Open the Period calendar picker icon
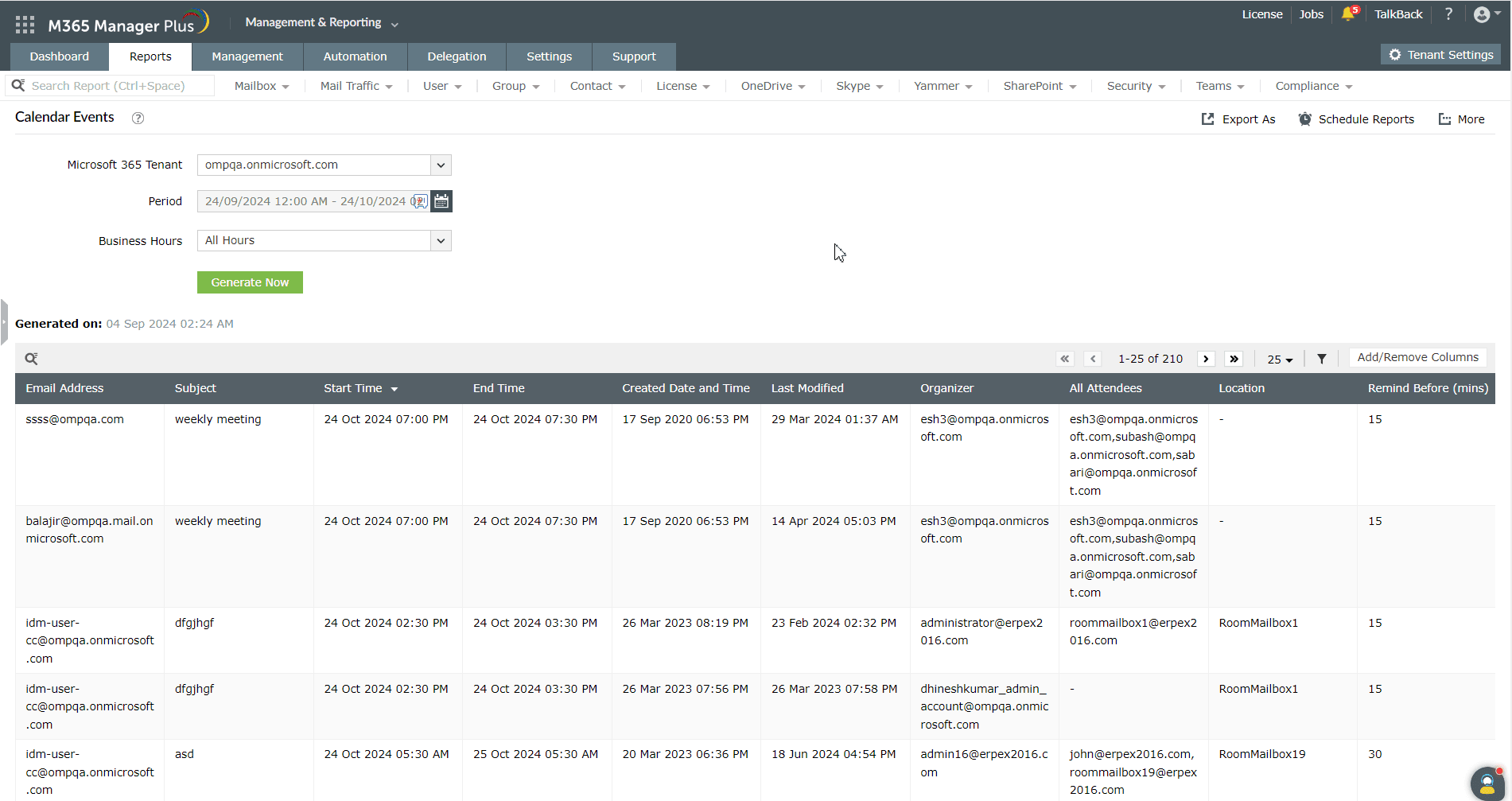1512x801 pixels. tap(441, 201)
